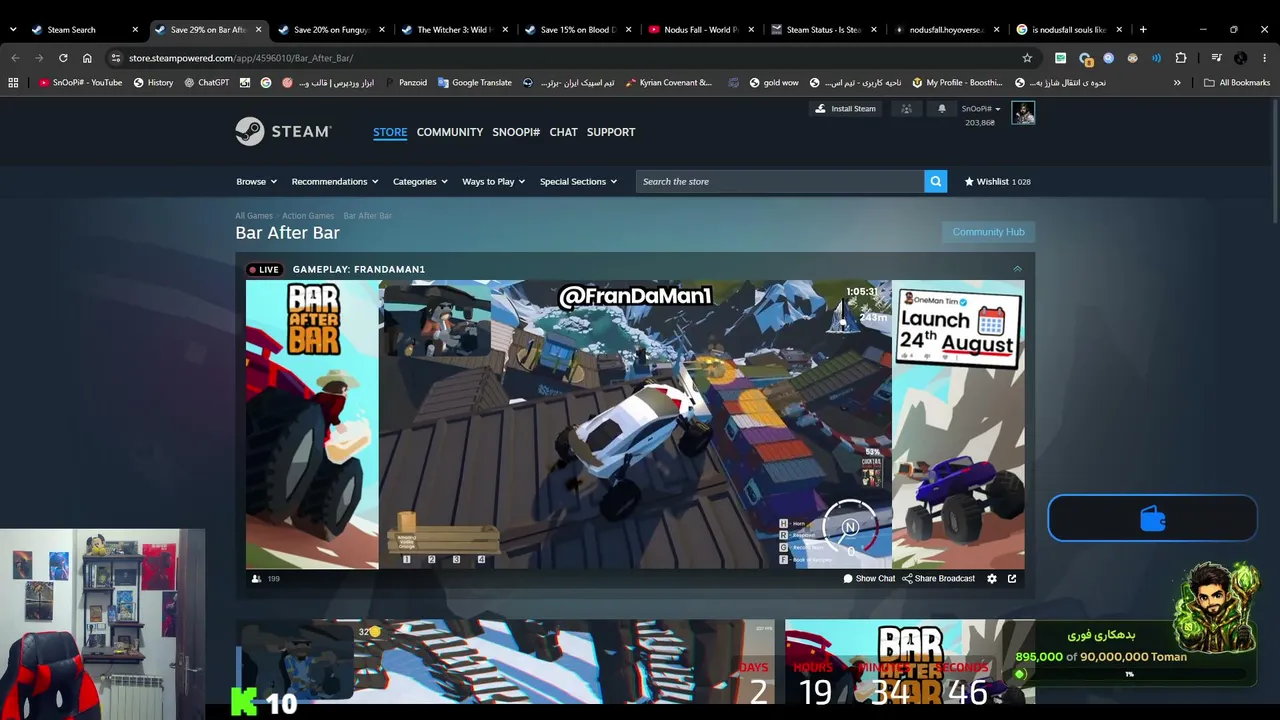Screen dimensions: 1280x720
Task: Open the CHAT menu item
Action: 563,132
